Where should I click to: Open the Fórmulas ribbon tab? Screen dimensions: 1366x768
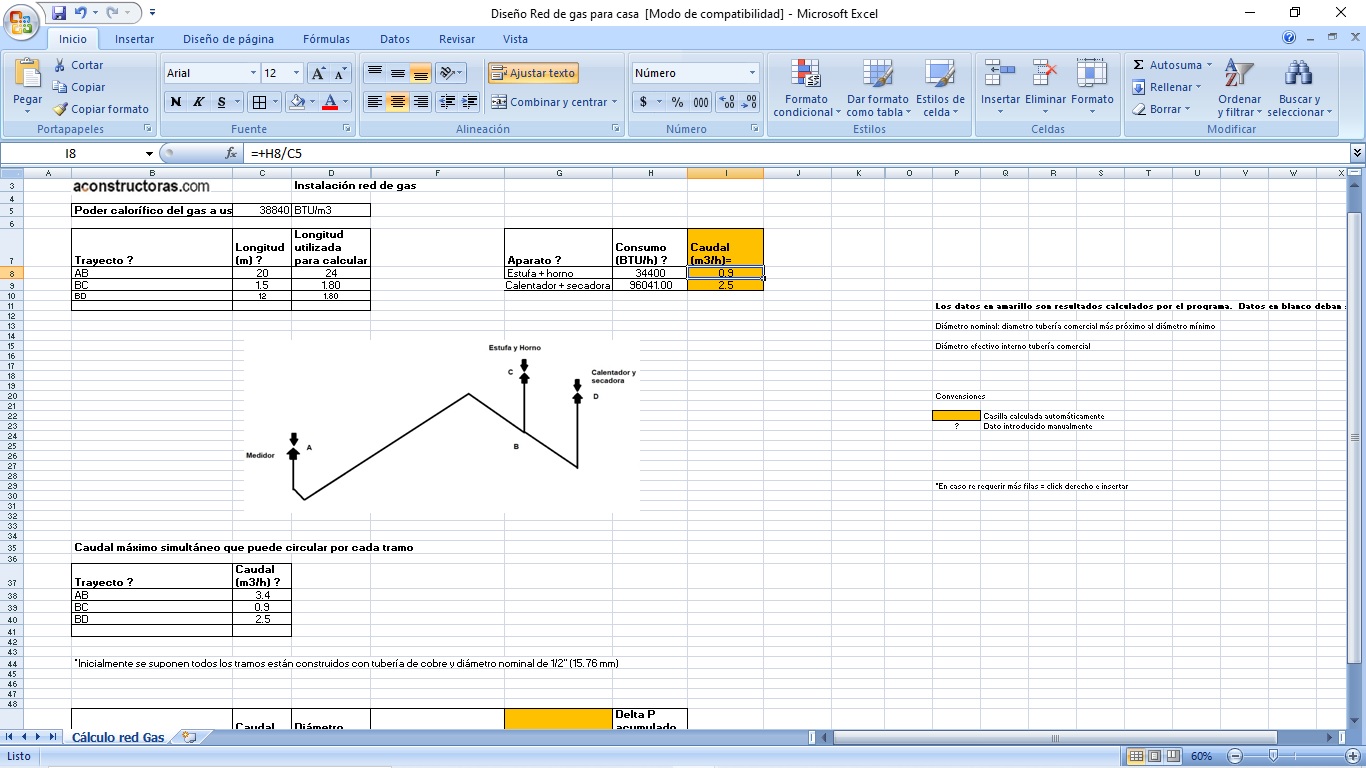pos(326,39)
